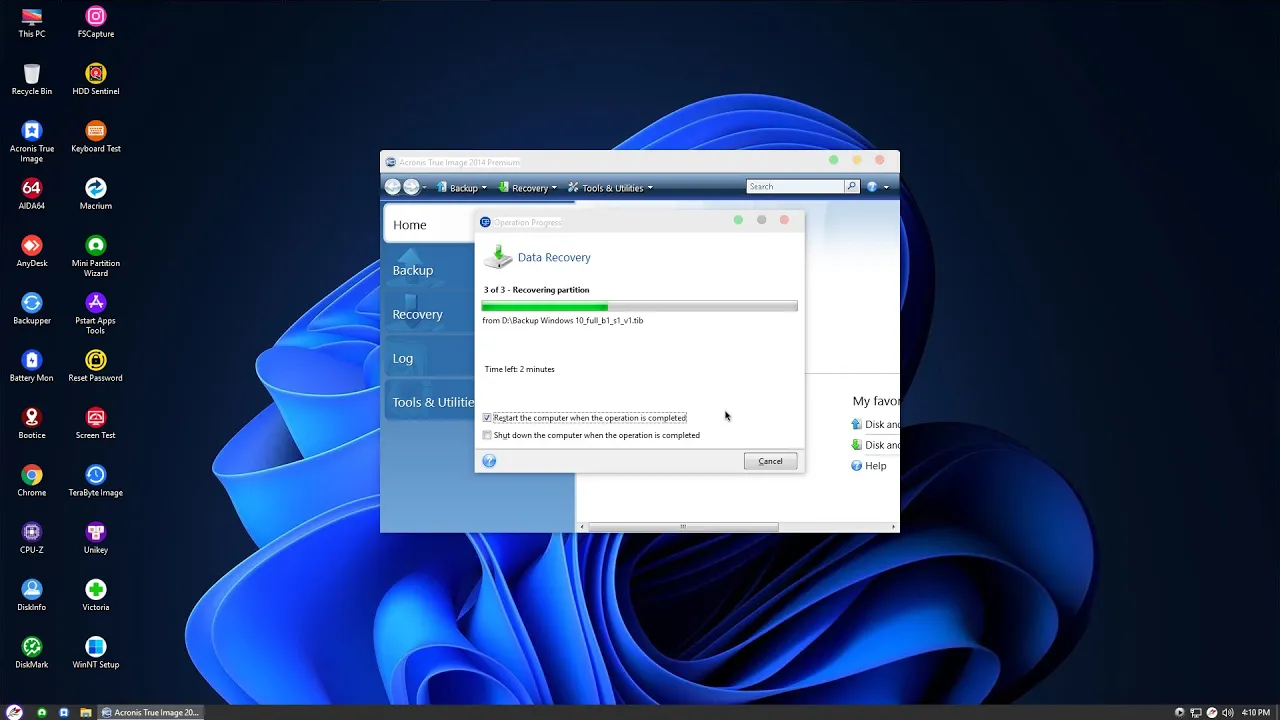Click the scrollbar left arrow in Acronis
Viewport: 1280px width, 720px height.
point(582,527)
